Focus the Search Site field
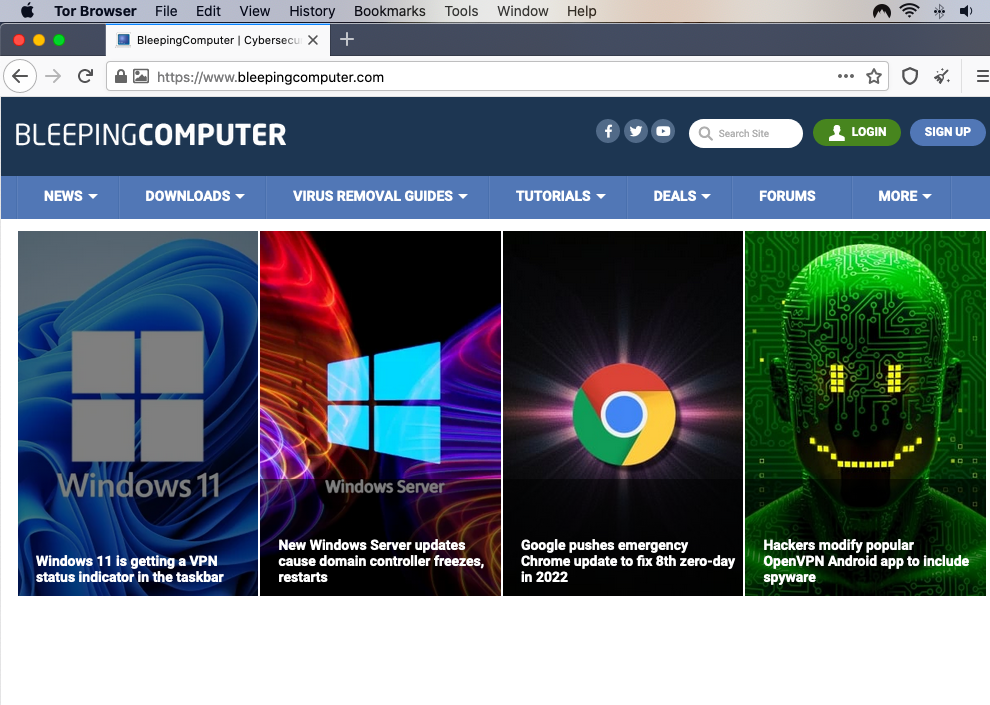Viewport: 990px width, 705px height. (746, 134)
